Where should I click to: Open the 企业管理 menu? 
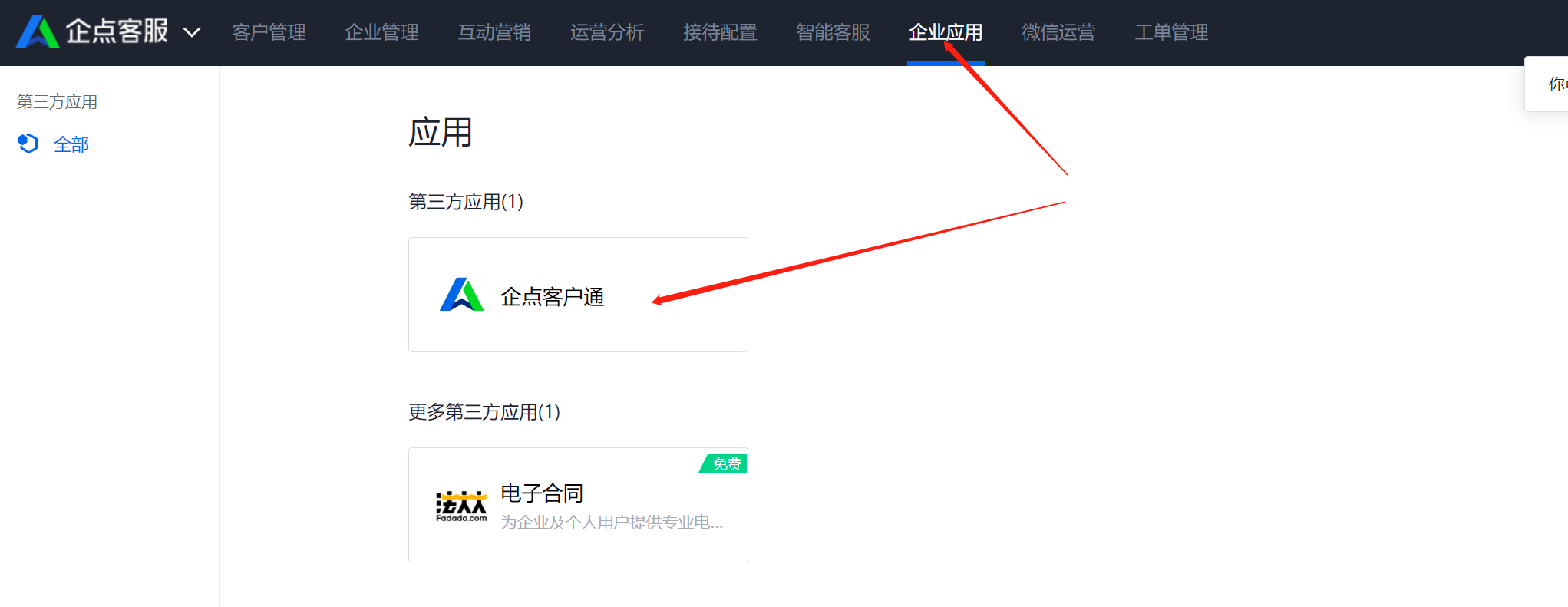click(x=381, y=32)
